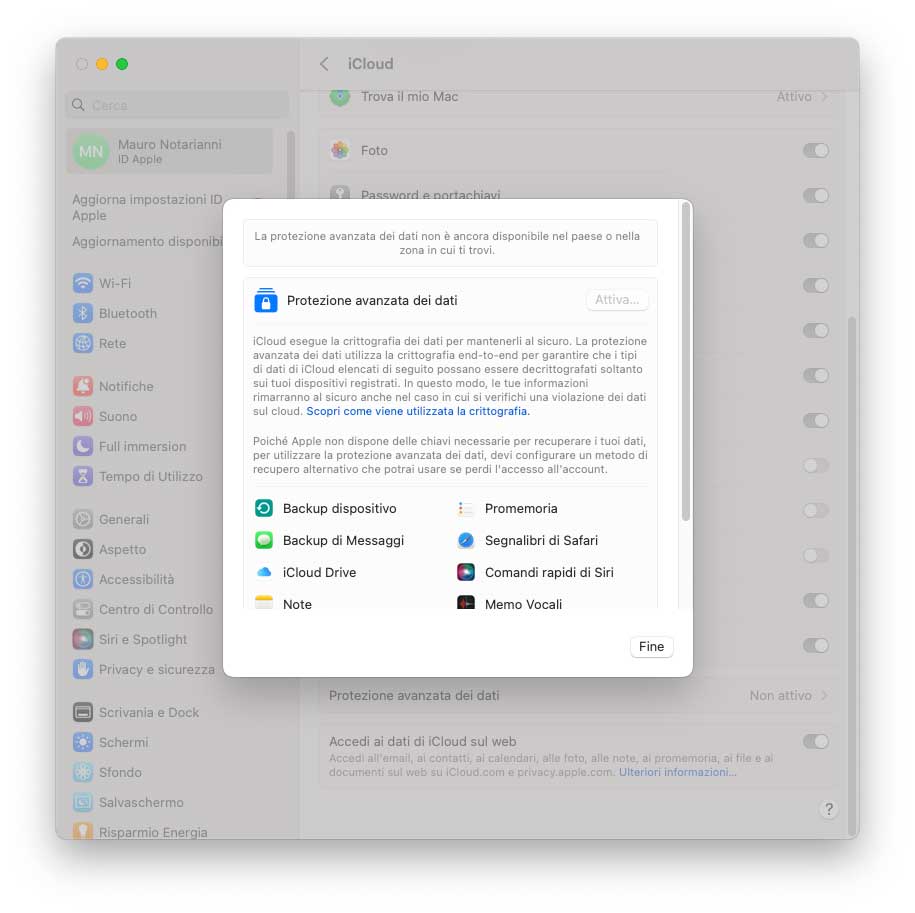Click the Suono speaker icon

tap(83, 417)
